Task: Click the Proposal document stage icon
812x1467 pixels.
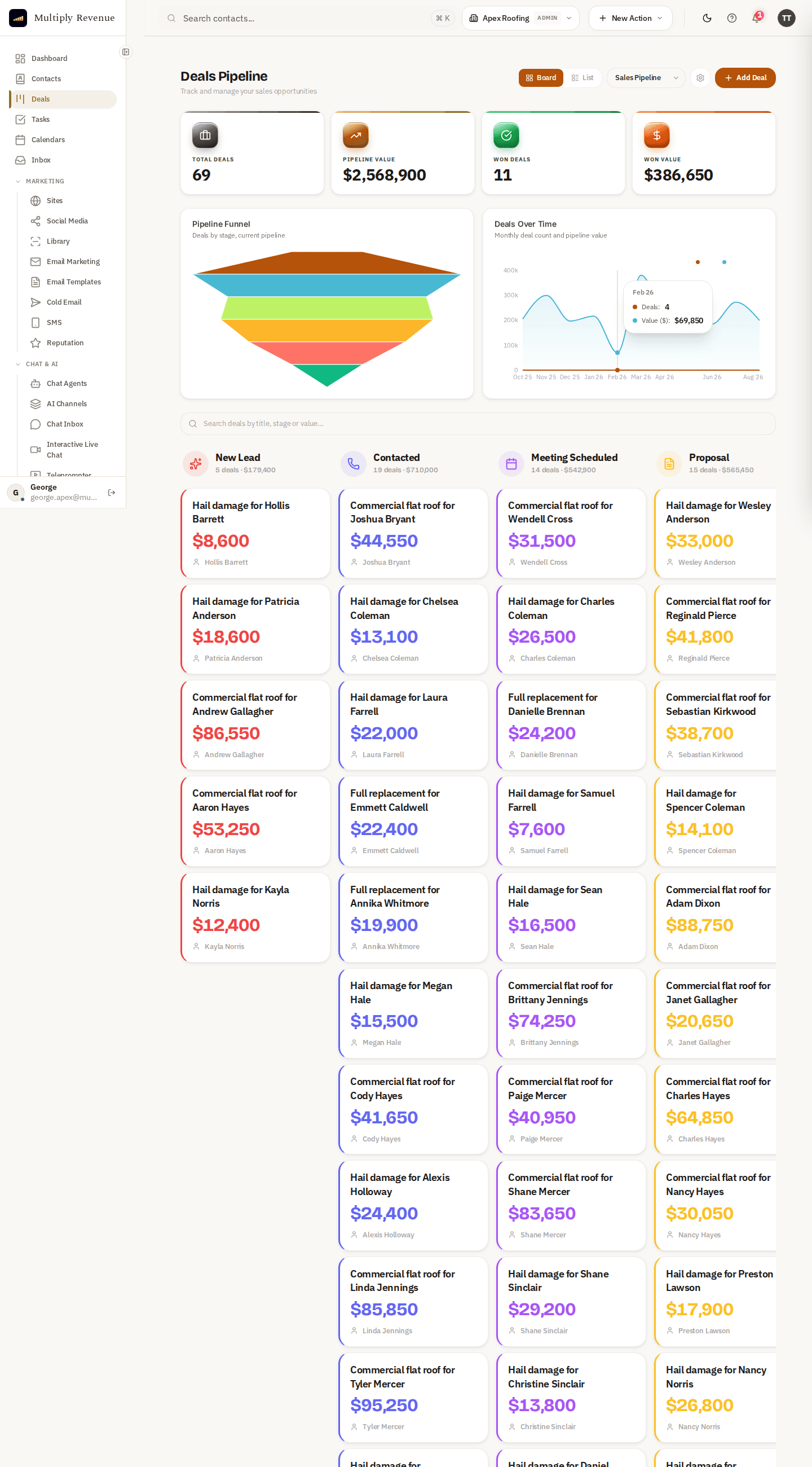Action: click(669, 464)
